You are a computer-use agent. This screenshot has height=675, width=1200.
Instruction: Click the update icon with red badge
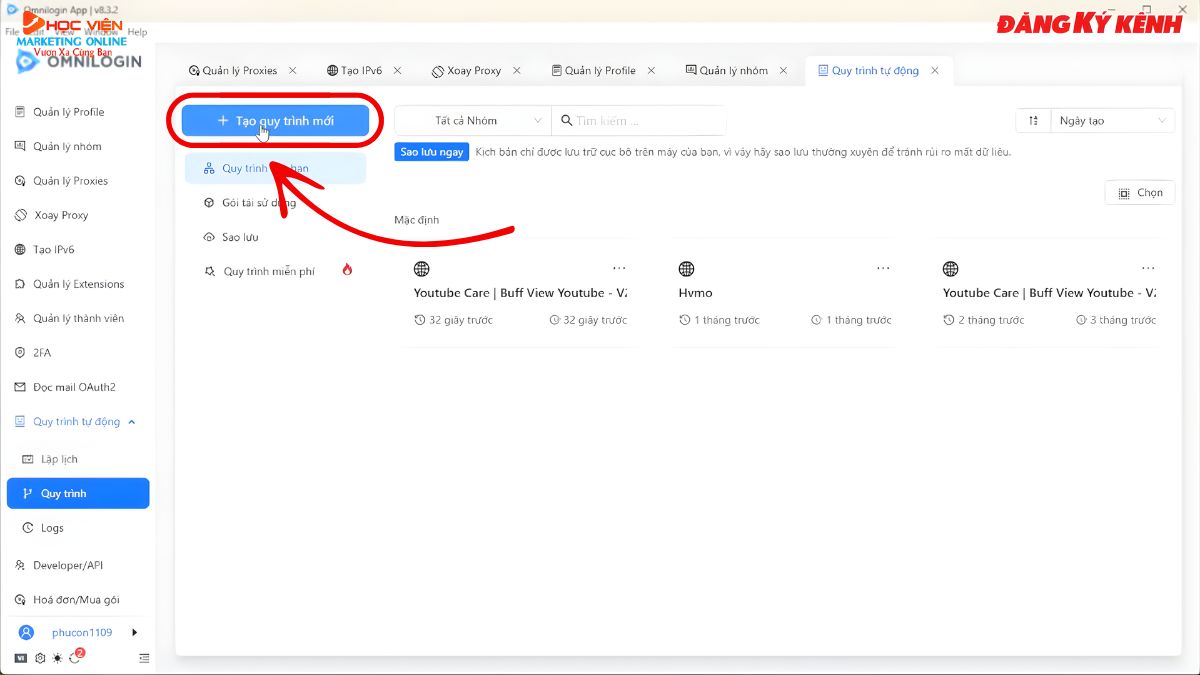click(x=76, y=658)
